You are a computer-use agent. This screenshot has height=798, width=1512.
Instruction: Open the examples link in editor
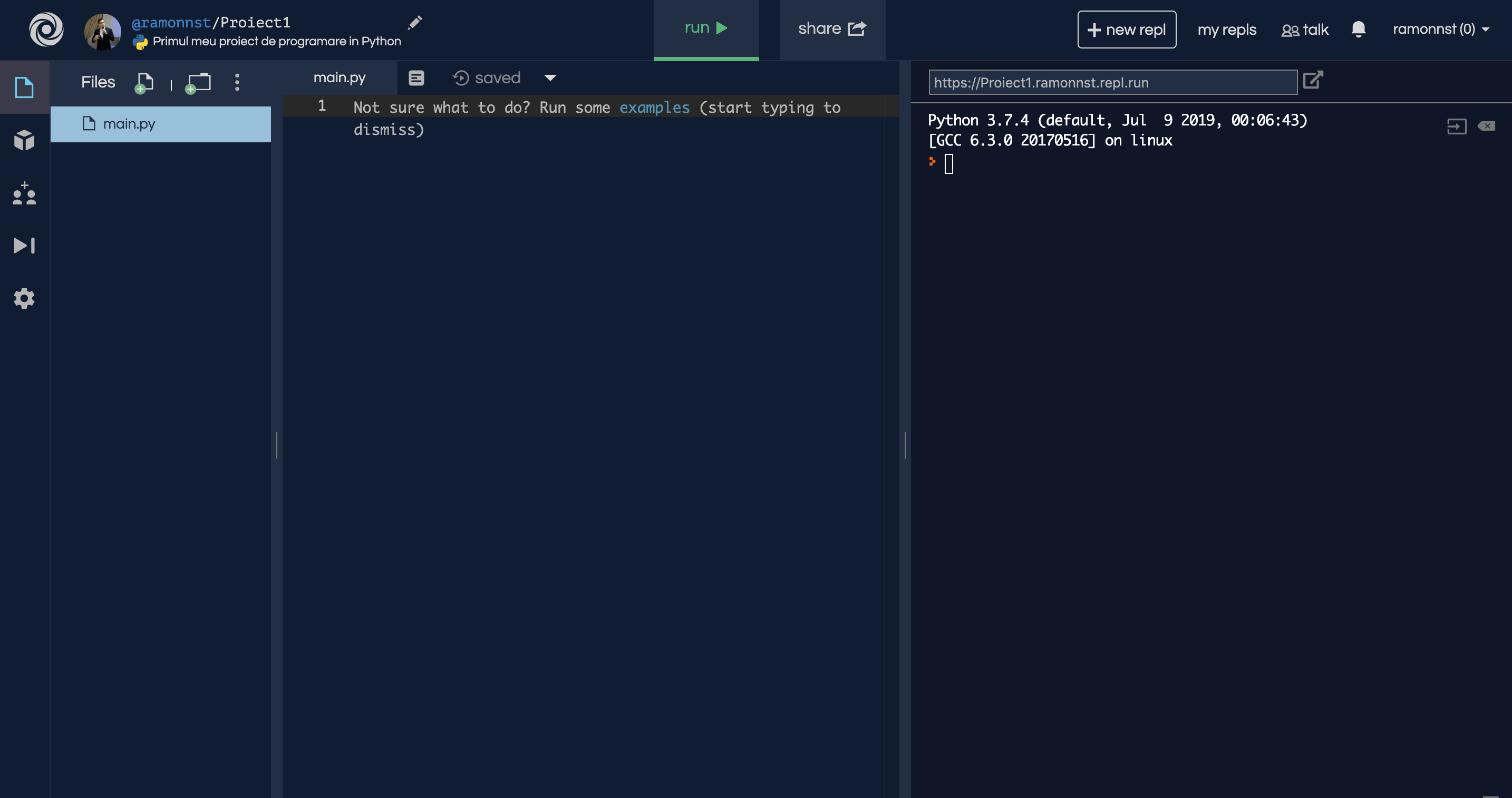(654, 108)
